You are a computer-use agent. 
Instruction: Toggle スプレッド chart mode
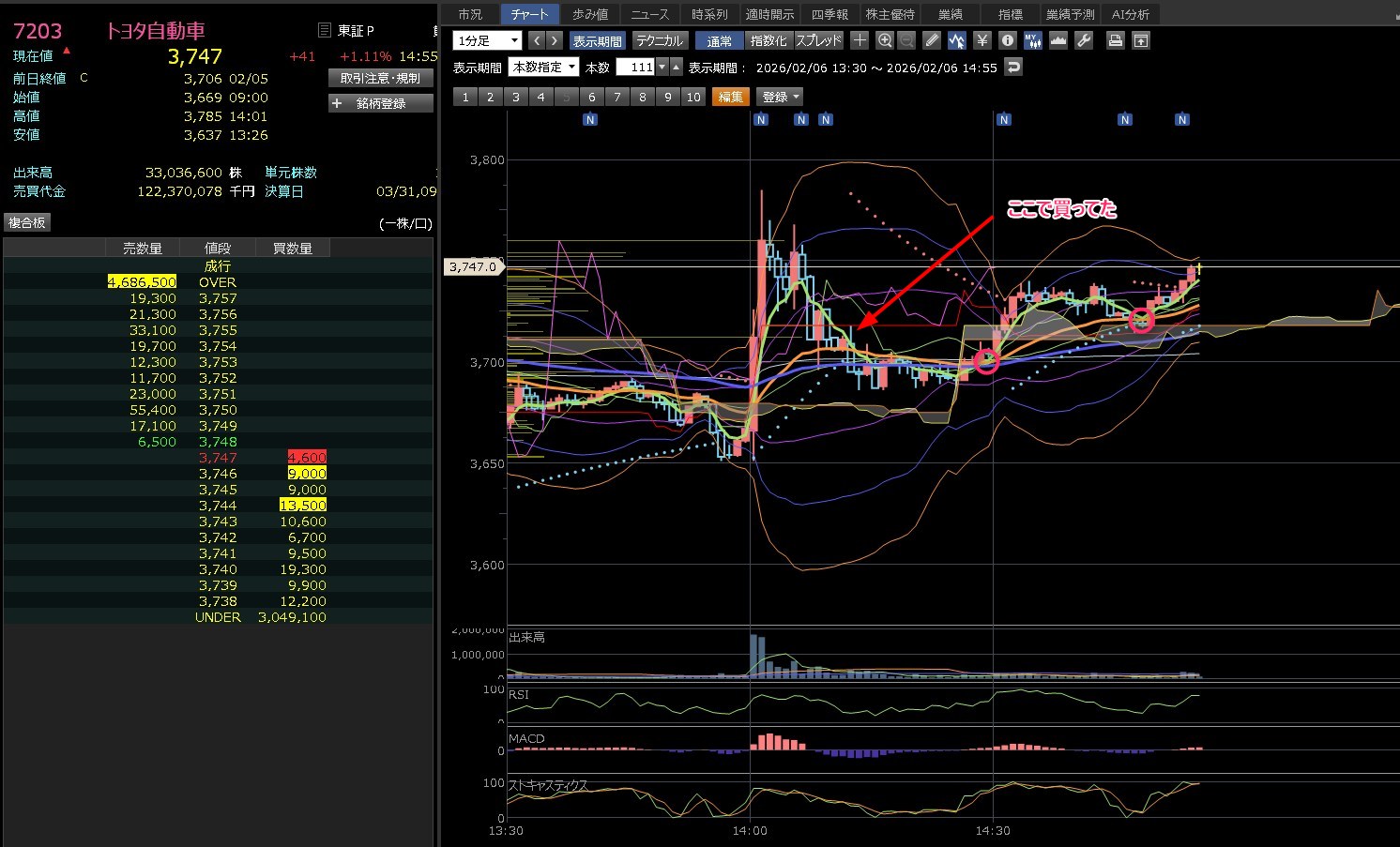click(x=818, y=41)
